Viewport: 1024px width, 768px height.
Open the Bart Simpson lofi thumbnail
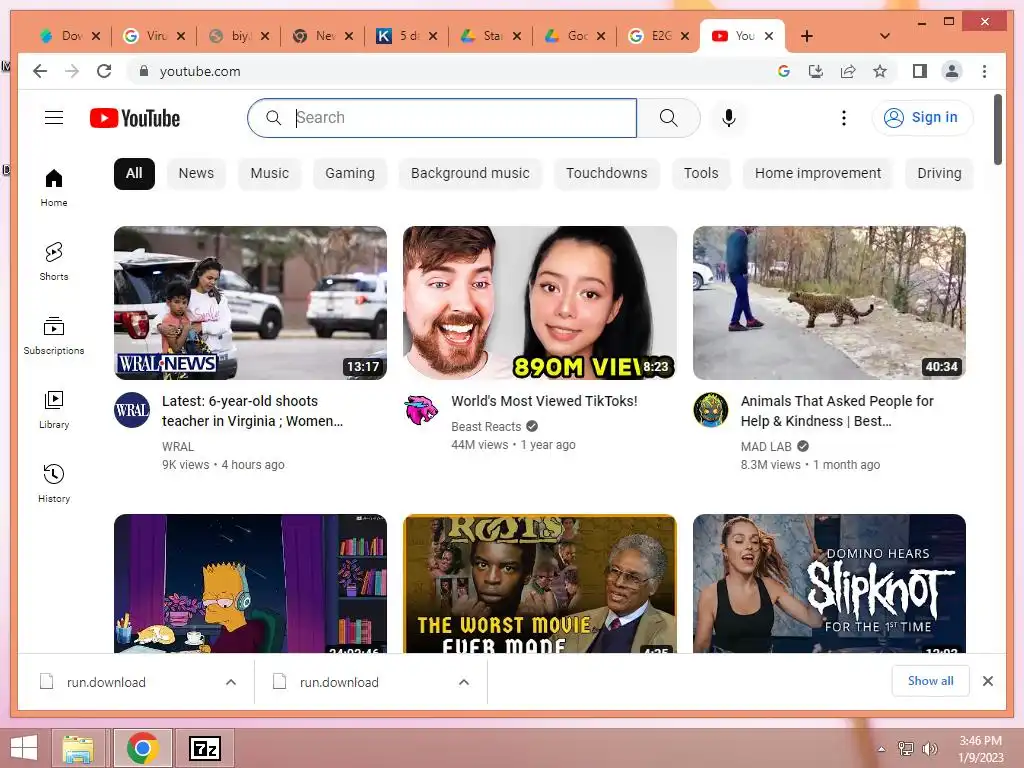pos(250,583)
